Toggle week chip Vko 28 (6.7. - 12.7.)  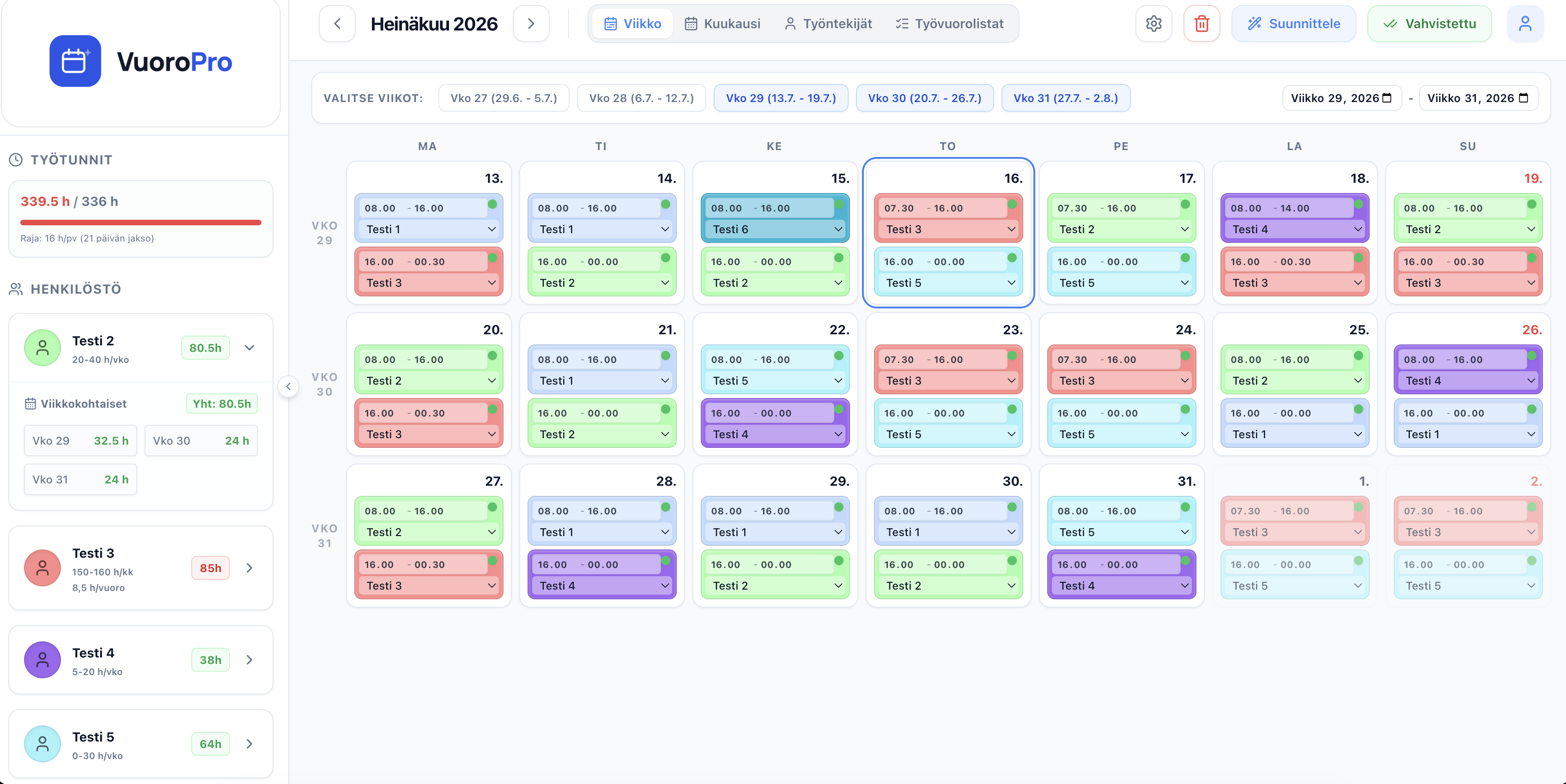tap(641, 98)
